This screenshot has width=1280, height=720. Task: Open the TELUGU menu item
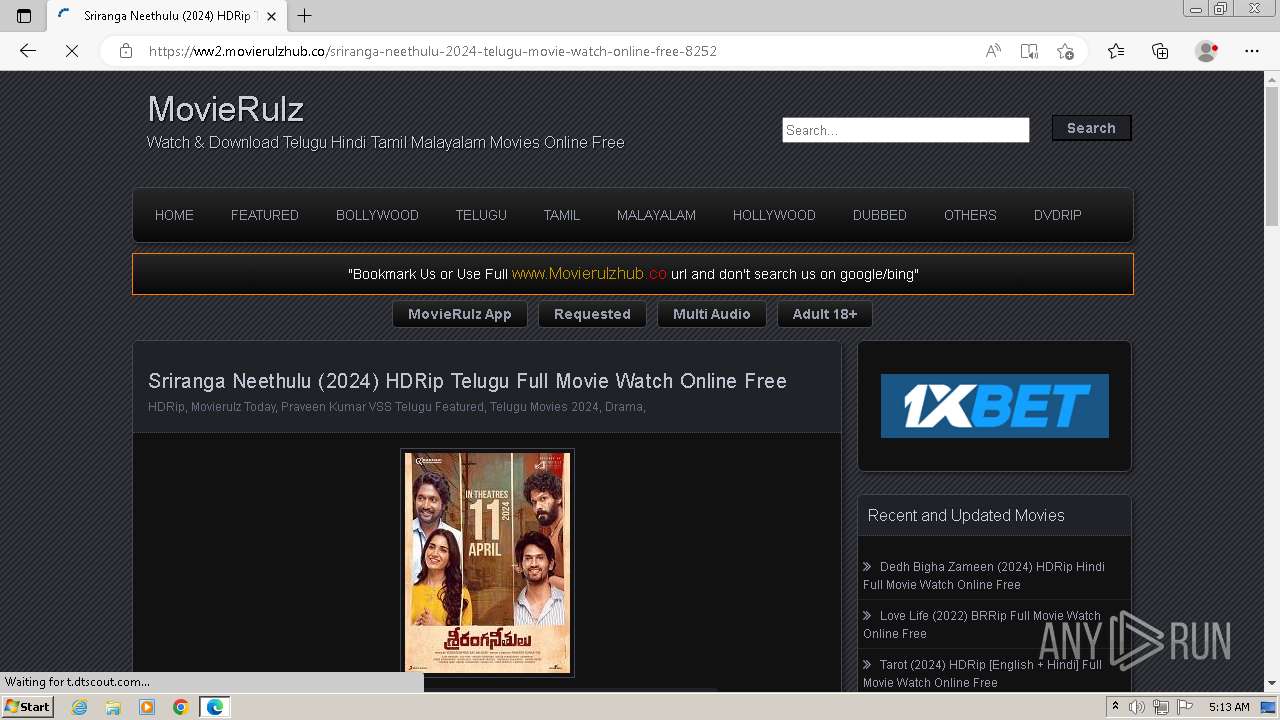coord(481,215)
